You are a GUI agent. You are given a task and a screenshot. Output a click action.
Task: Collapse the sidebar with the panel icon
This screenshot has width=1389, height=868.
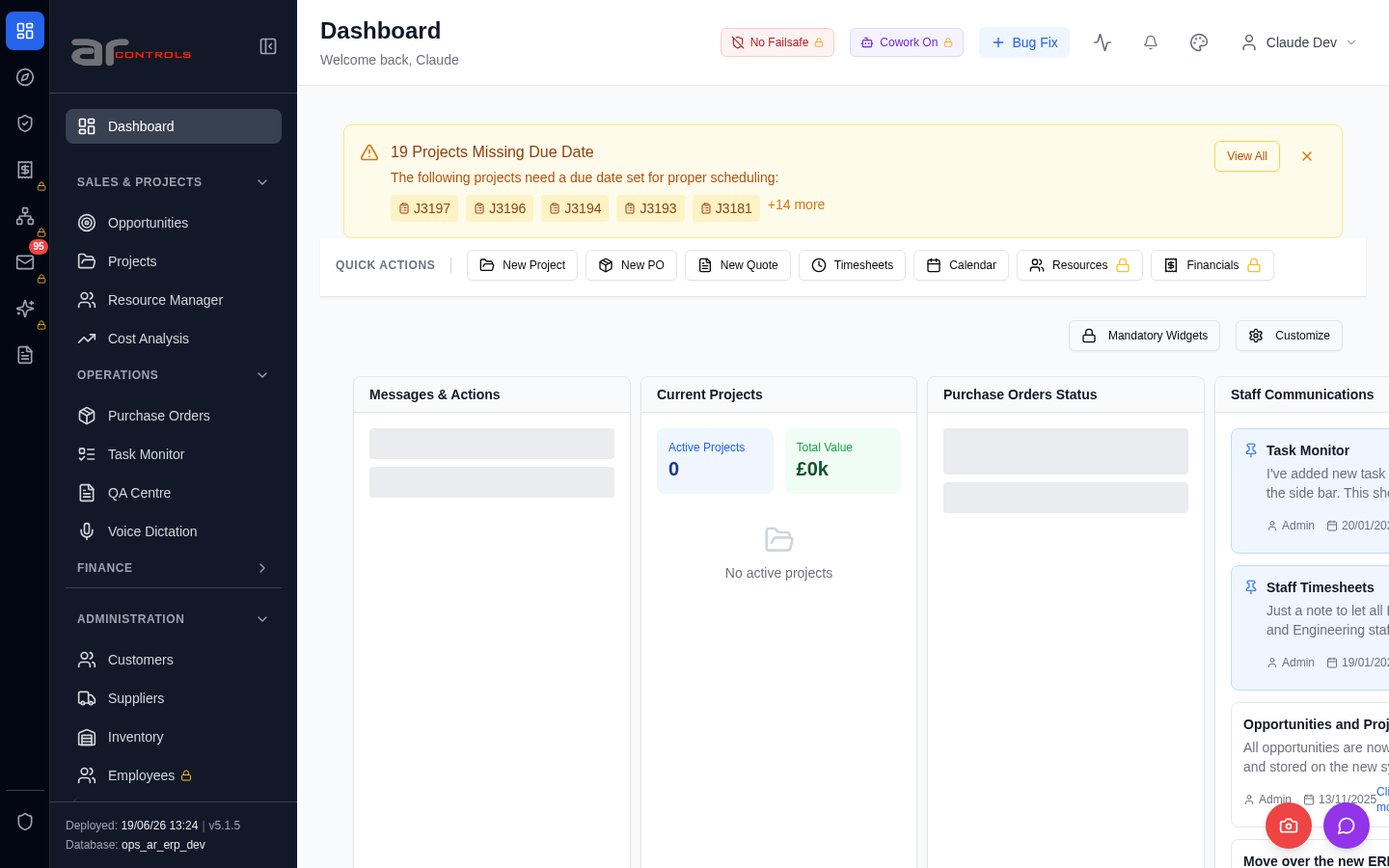click(268, 46)
